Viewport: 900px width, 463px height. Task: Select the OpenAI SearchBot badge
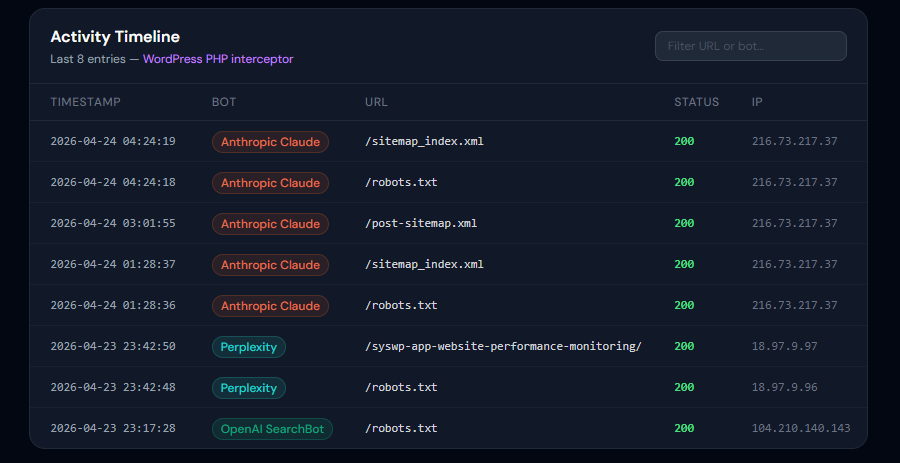(273, 429)
